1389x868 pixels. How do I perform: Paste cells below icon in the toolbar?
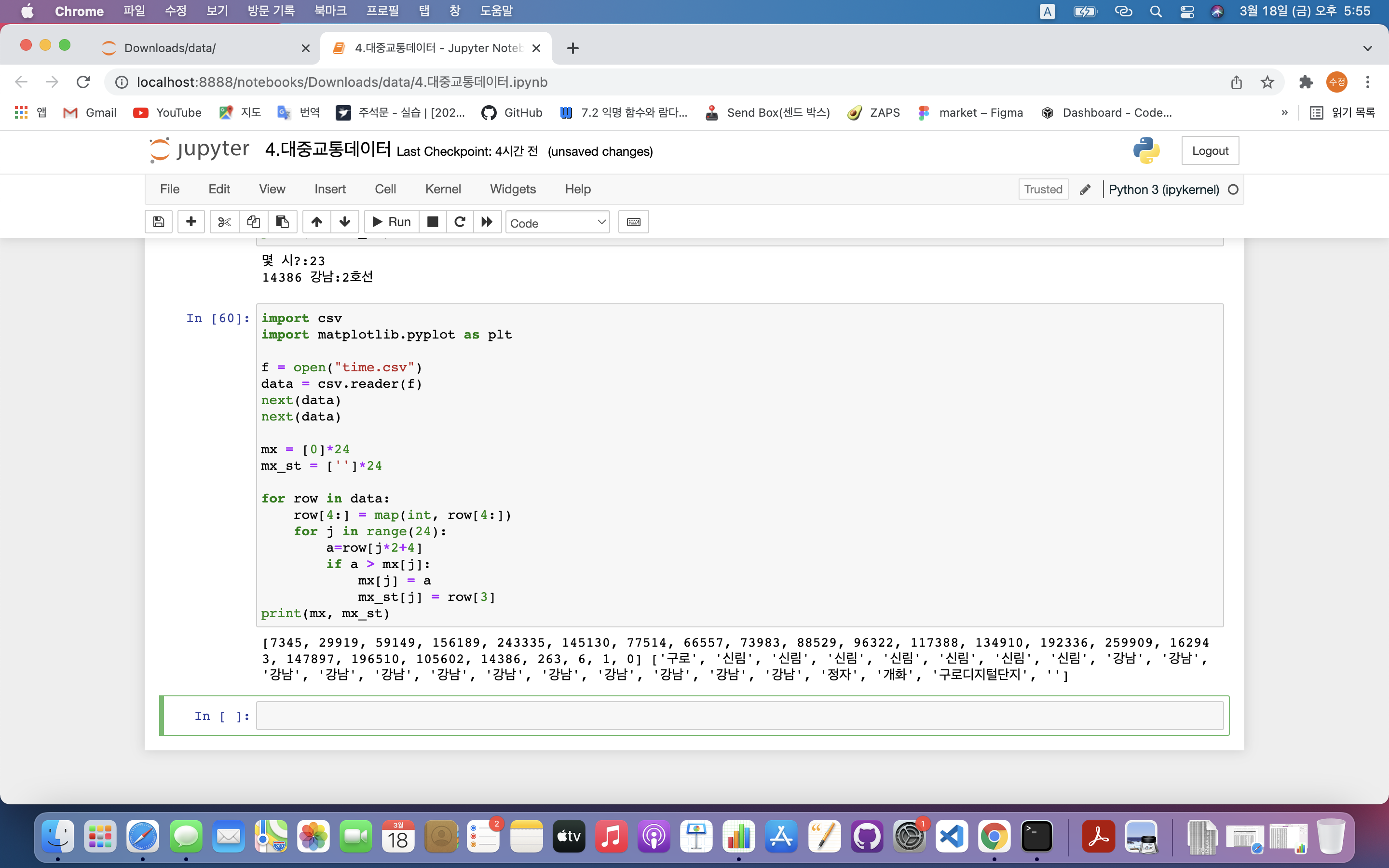pyautogui.click(x=283, y=222)
